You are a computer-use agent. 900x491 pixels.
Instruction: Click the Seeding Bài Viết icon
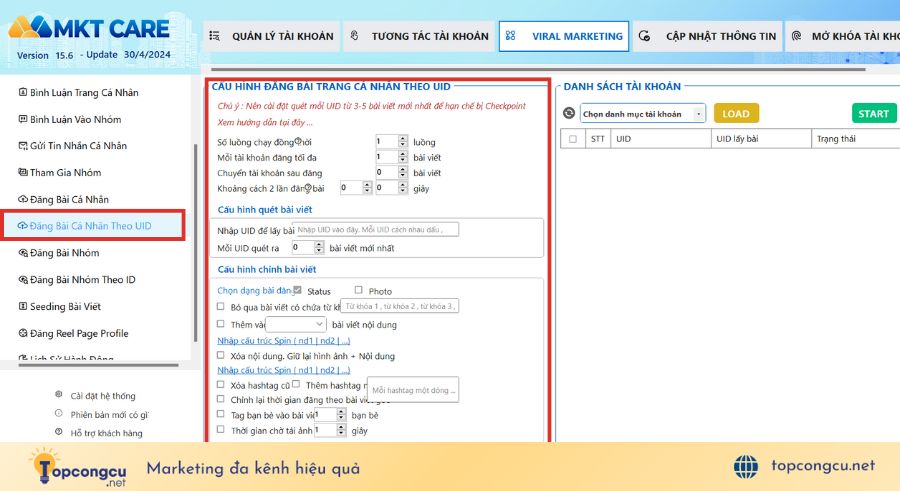23,306
